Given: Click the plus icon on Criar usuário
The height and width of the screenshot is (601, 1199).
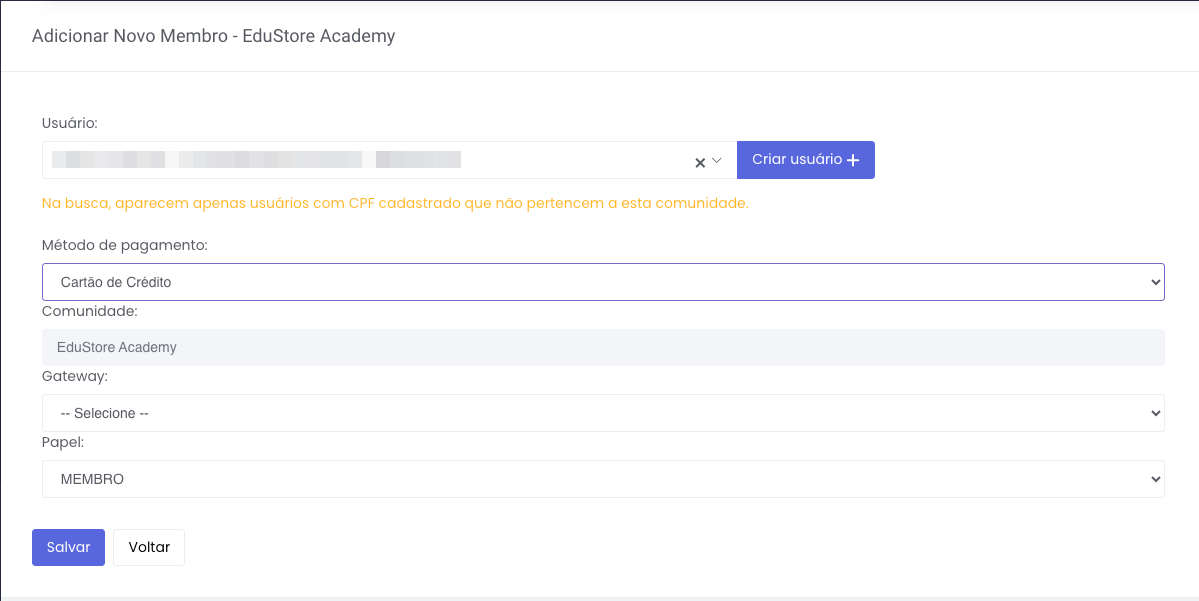Looking at the screenshot, I should (853, 161).
